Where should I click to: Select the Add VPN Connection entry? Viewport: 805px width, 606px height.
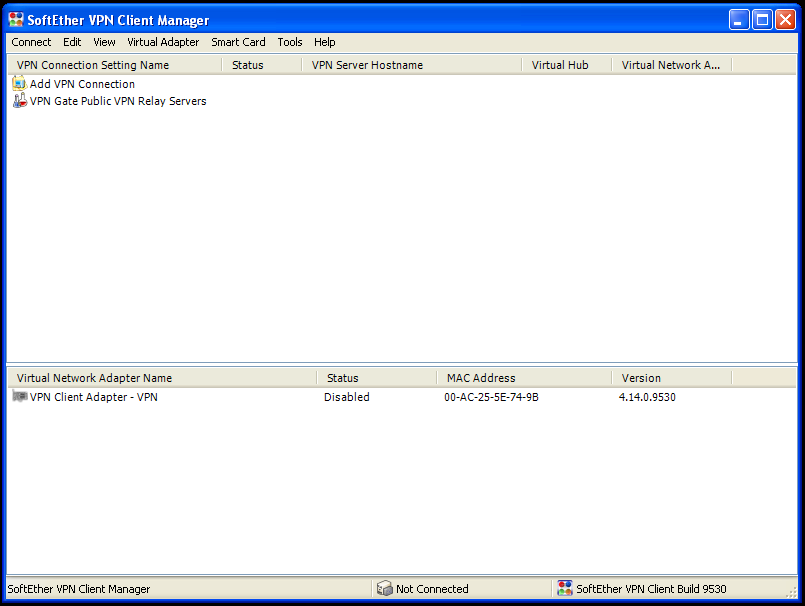click(82, 84)
